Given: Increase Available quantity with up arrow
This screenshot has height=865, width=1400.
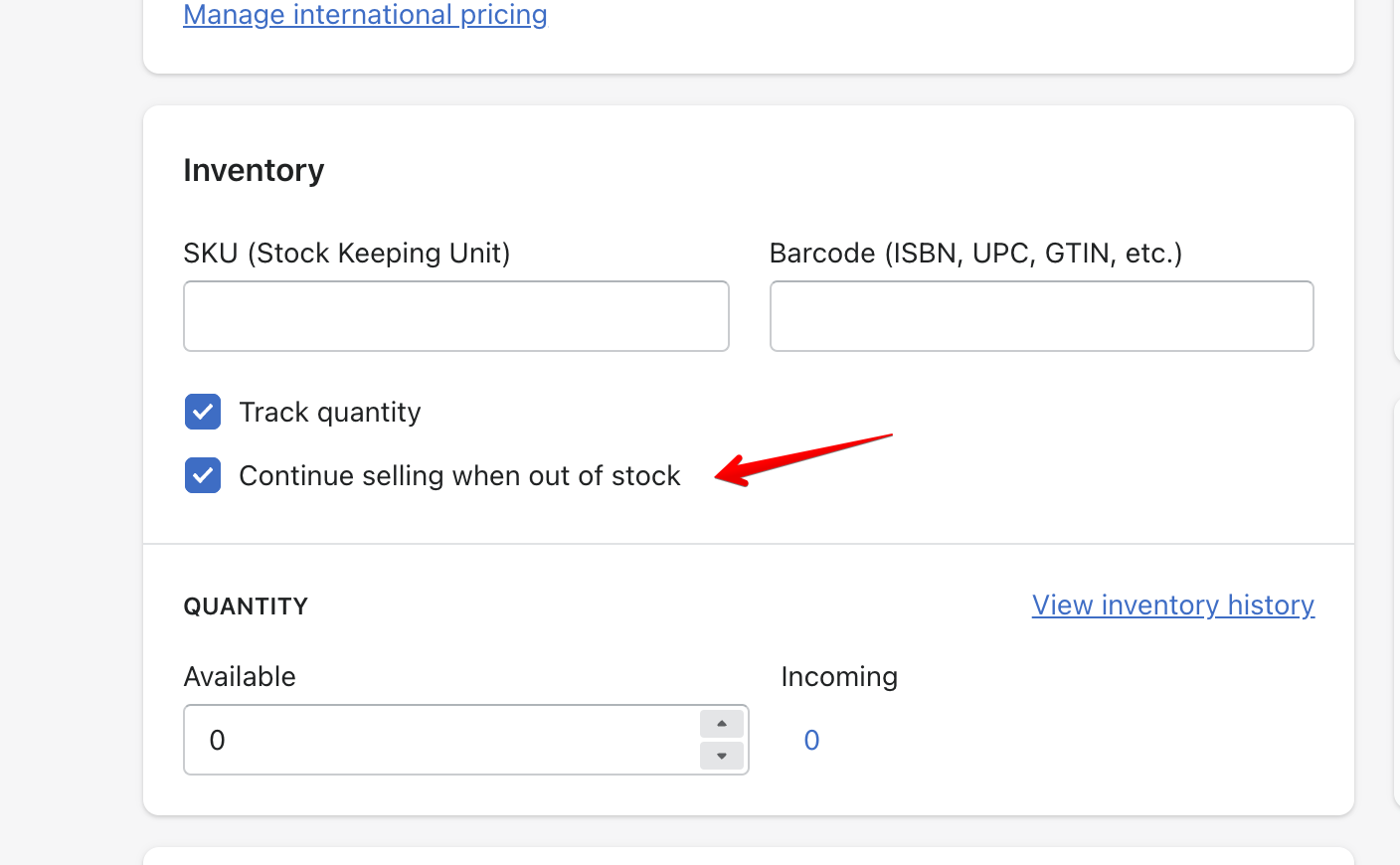Looking at the screenshot, I should [x=722, y=724].
